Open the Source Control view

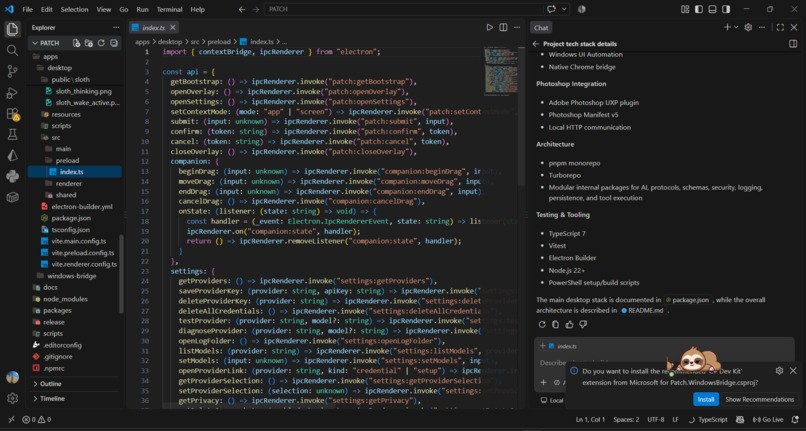click(x=12, y=71)
